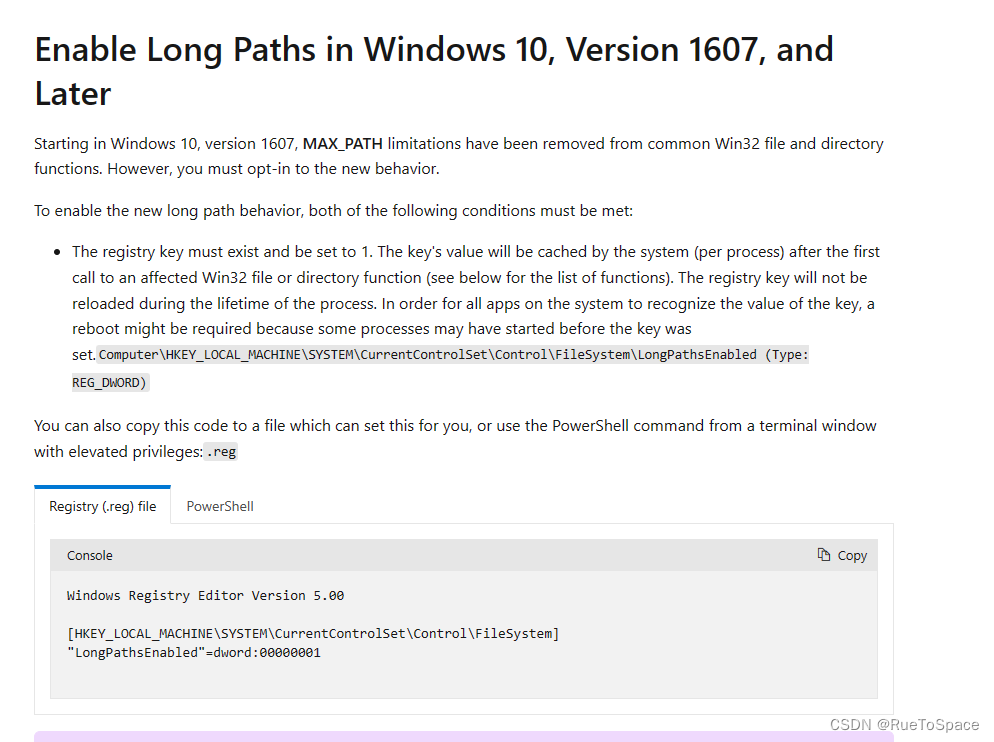Image resolution: width=994 pixels, height=742 pixels.
Task: Select the Registry (.reg) file tab
Action: [x=102, y=506]
